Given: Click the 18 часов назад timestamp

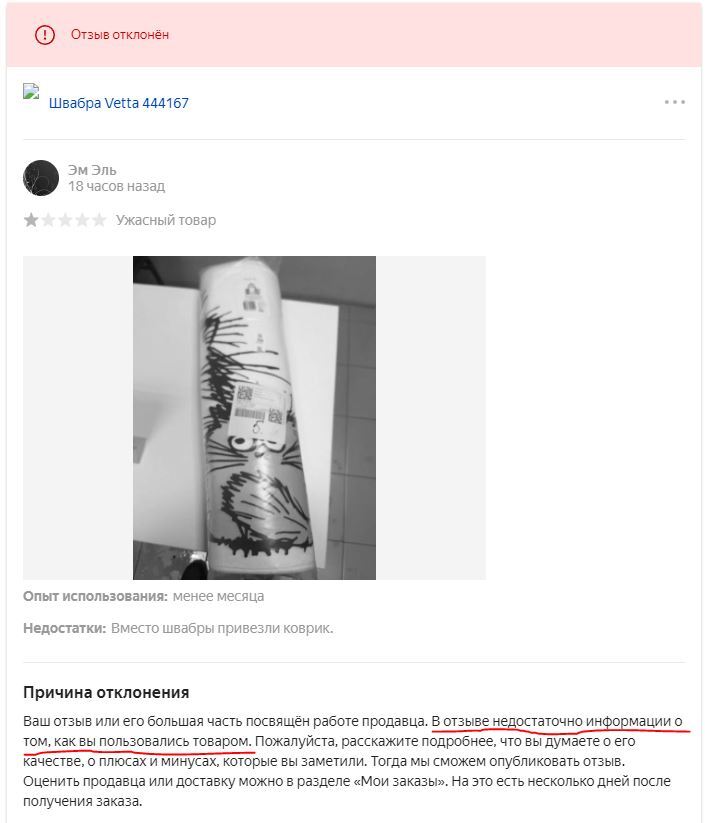Looking at the screenshot, I should tap(117, 186).
